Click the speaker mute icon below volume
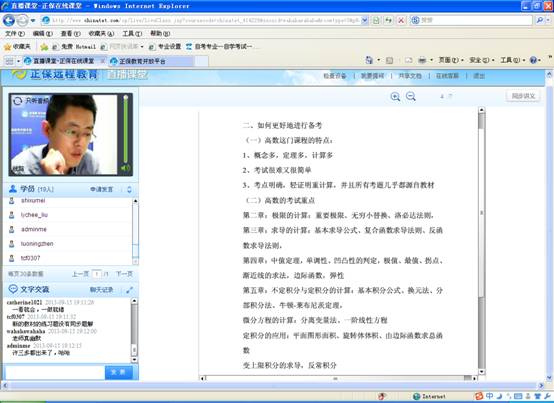The width and height of the screenshot is (554, 403). 125,168
